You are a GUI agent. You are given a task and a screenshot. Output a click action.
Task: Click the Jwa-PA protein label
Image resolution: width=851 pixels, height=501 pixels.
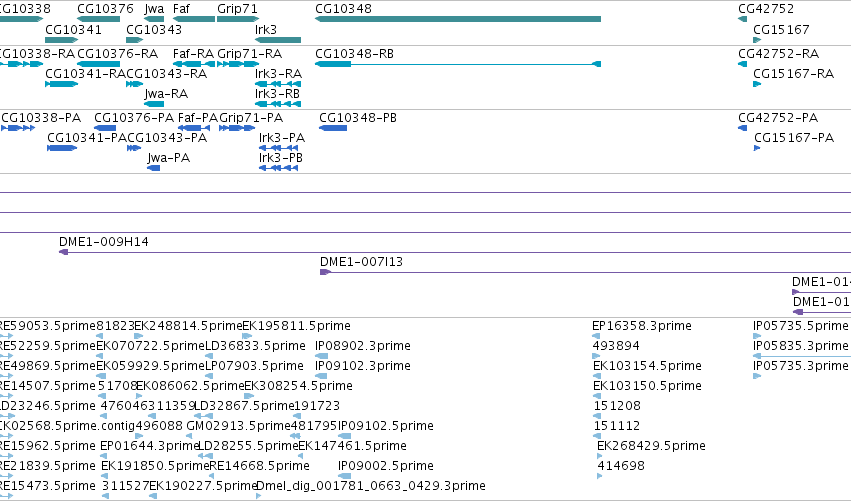pyautogui.click(x=169, y=158)
